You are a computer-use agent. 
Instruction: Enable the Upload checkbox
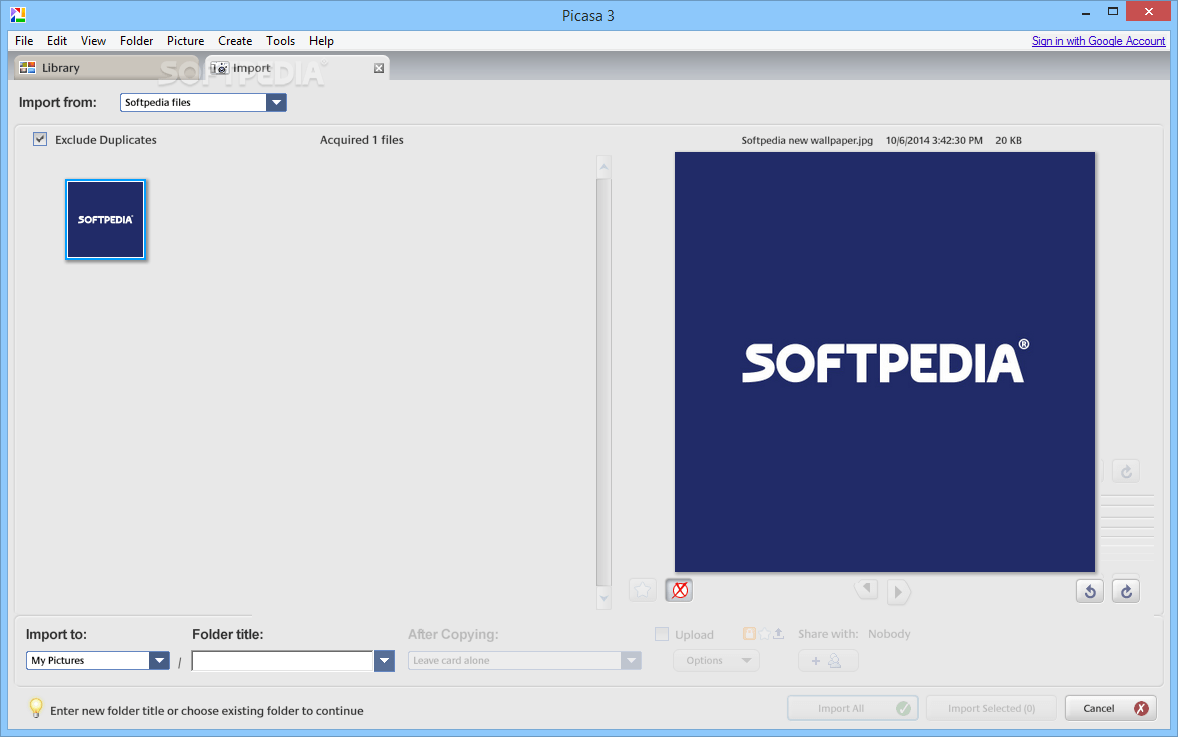coord(662,634)
